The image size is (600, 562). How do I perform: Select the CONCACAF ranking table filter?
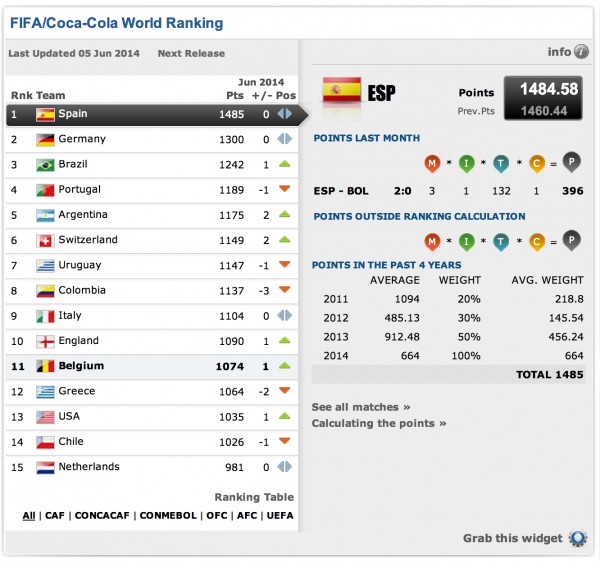[102, 516]
